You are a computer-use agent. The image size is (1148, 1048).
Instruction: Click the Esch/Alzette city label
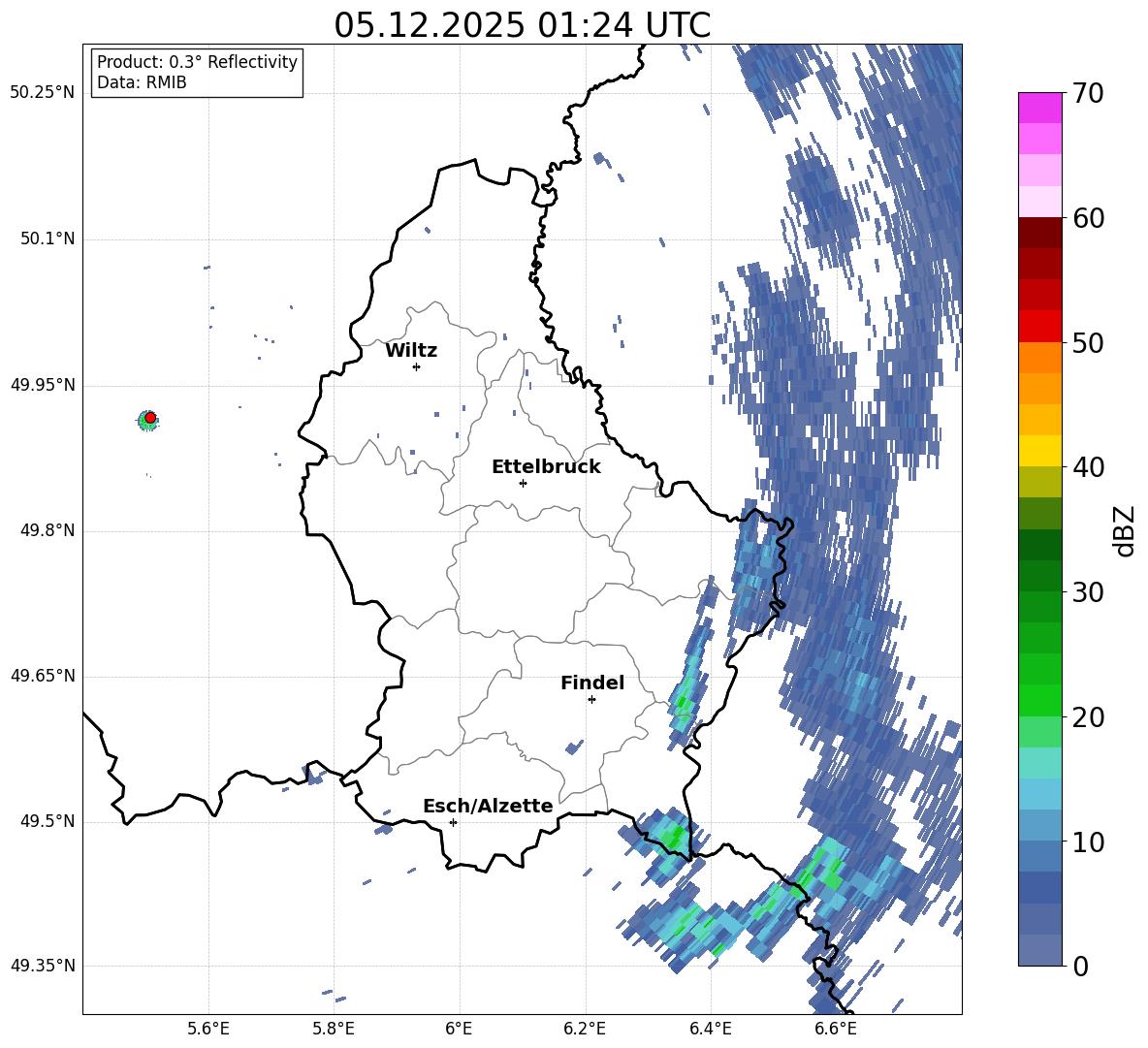pos(488,807)
